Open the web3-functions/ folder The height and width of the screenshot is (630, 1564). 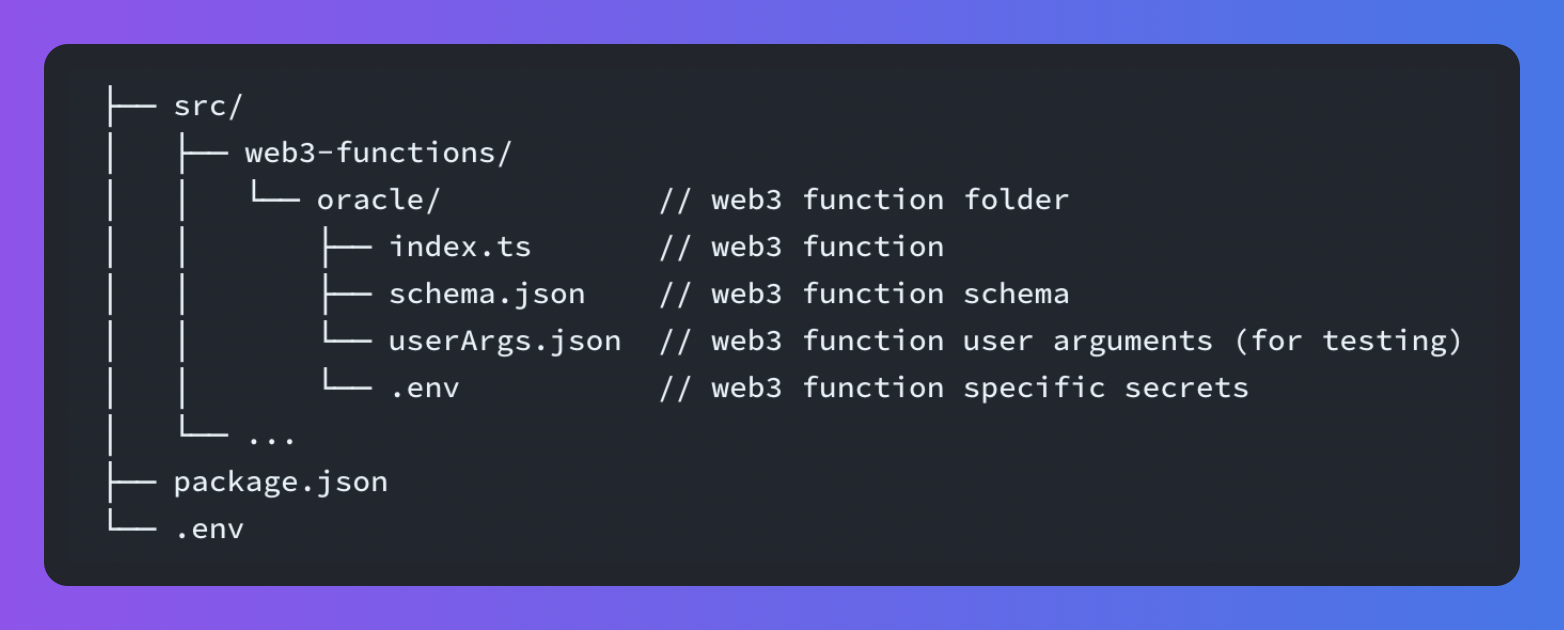[378, 153]
